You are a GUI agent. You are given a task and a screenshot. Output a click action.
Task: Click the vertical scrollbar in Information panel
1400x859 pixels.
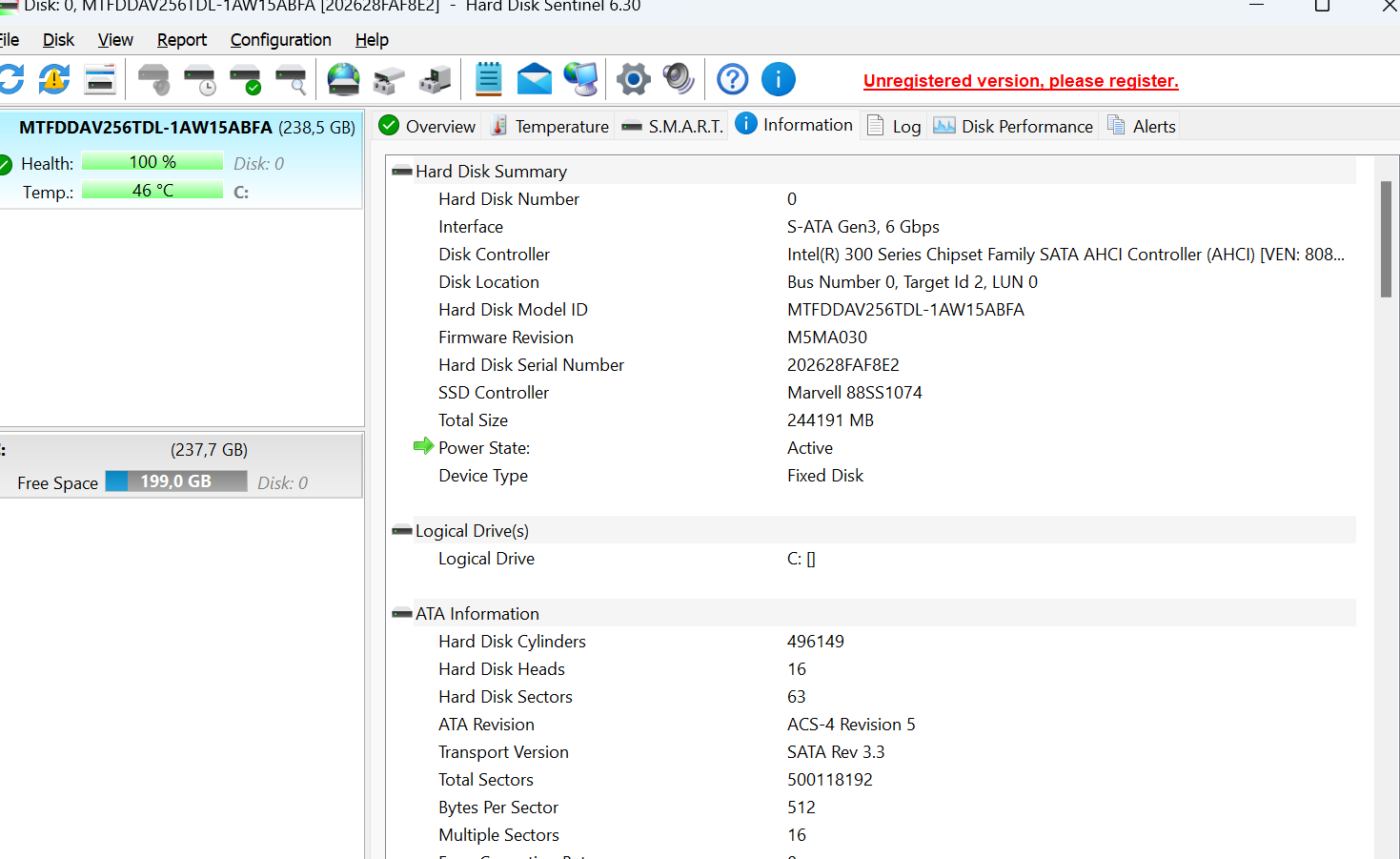pos(1386,239)
